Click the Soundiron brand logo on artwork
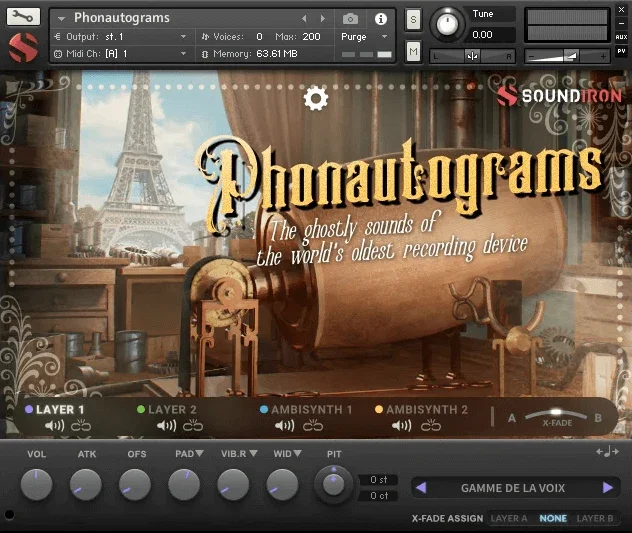Viewport: 632px width, 533px height. click(559, 96)
